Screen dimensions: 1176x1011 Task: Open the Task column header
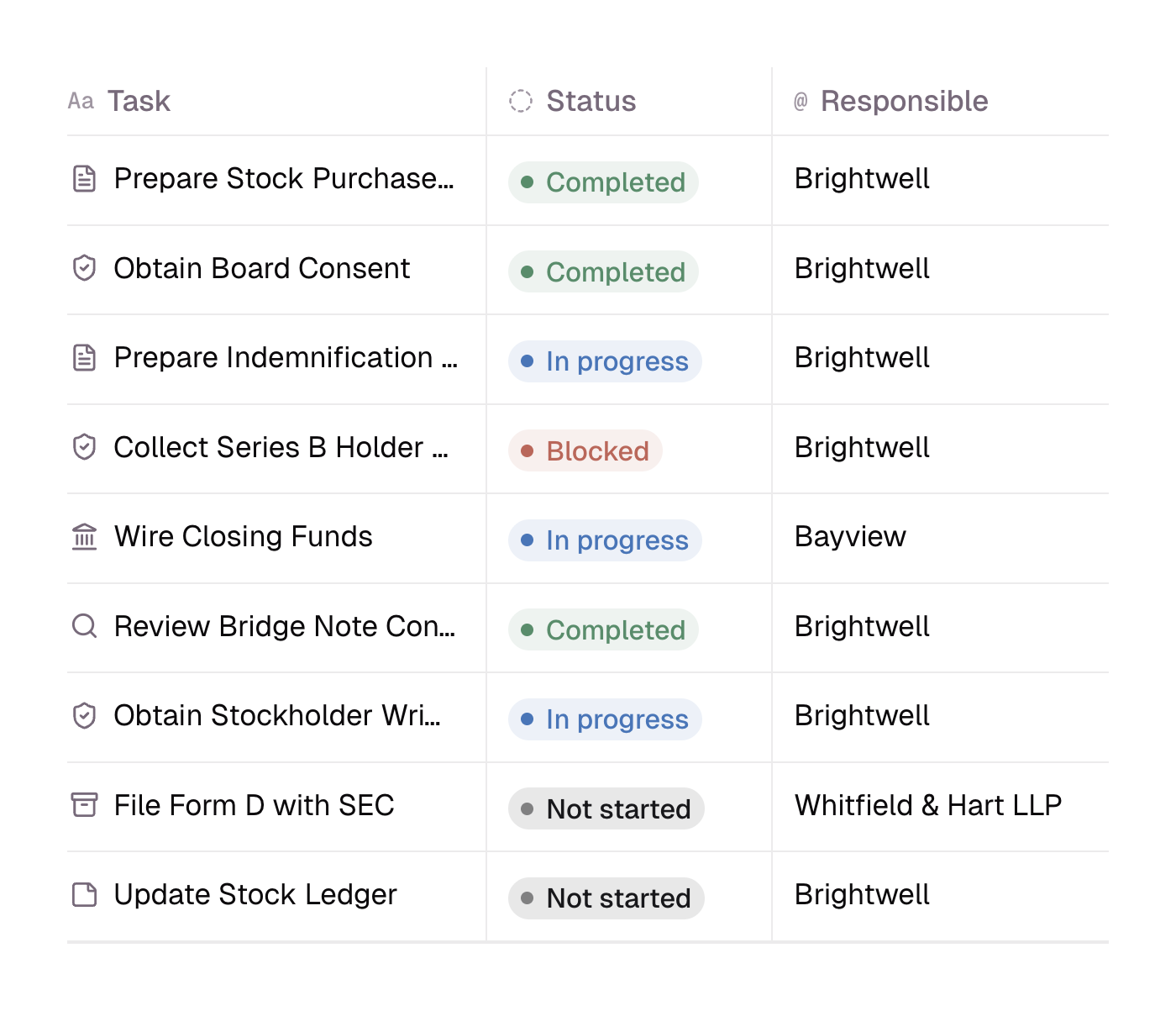click(139, 102)
